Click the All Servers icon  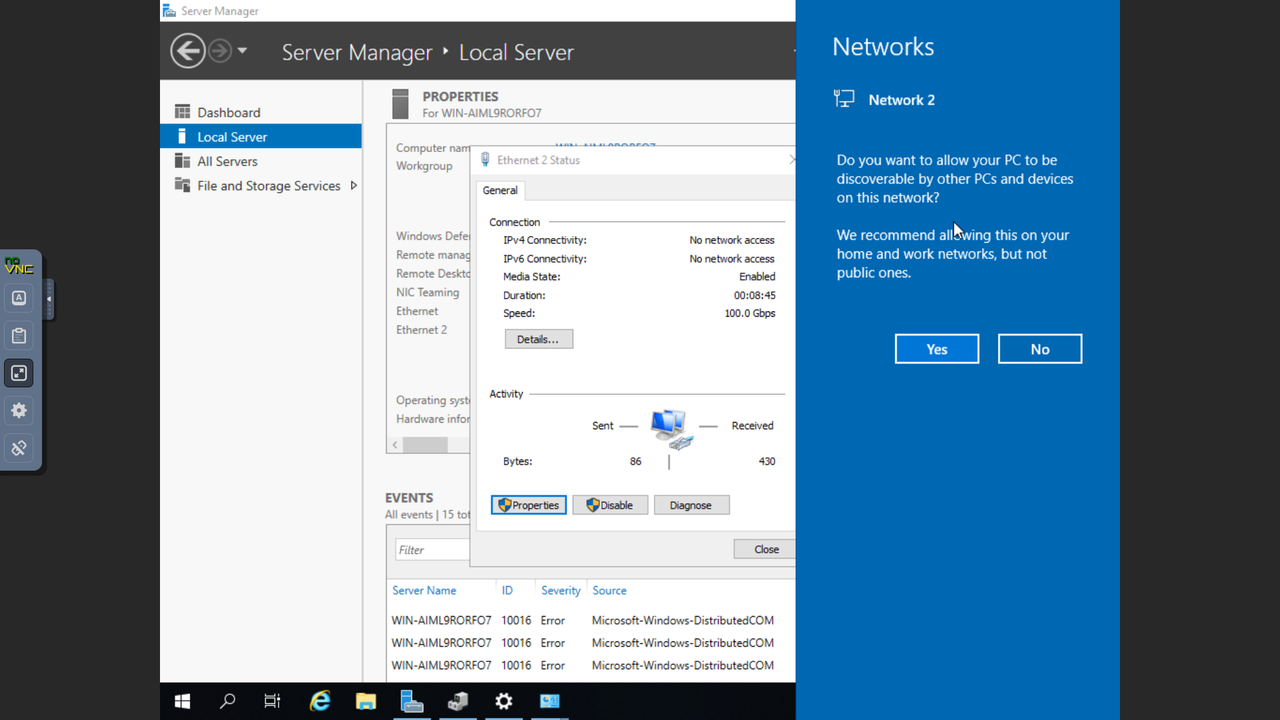182,160
